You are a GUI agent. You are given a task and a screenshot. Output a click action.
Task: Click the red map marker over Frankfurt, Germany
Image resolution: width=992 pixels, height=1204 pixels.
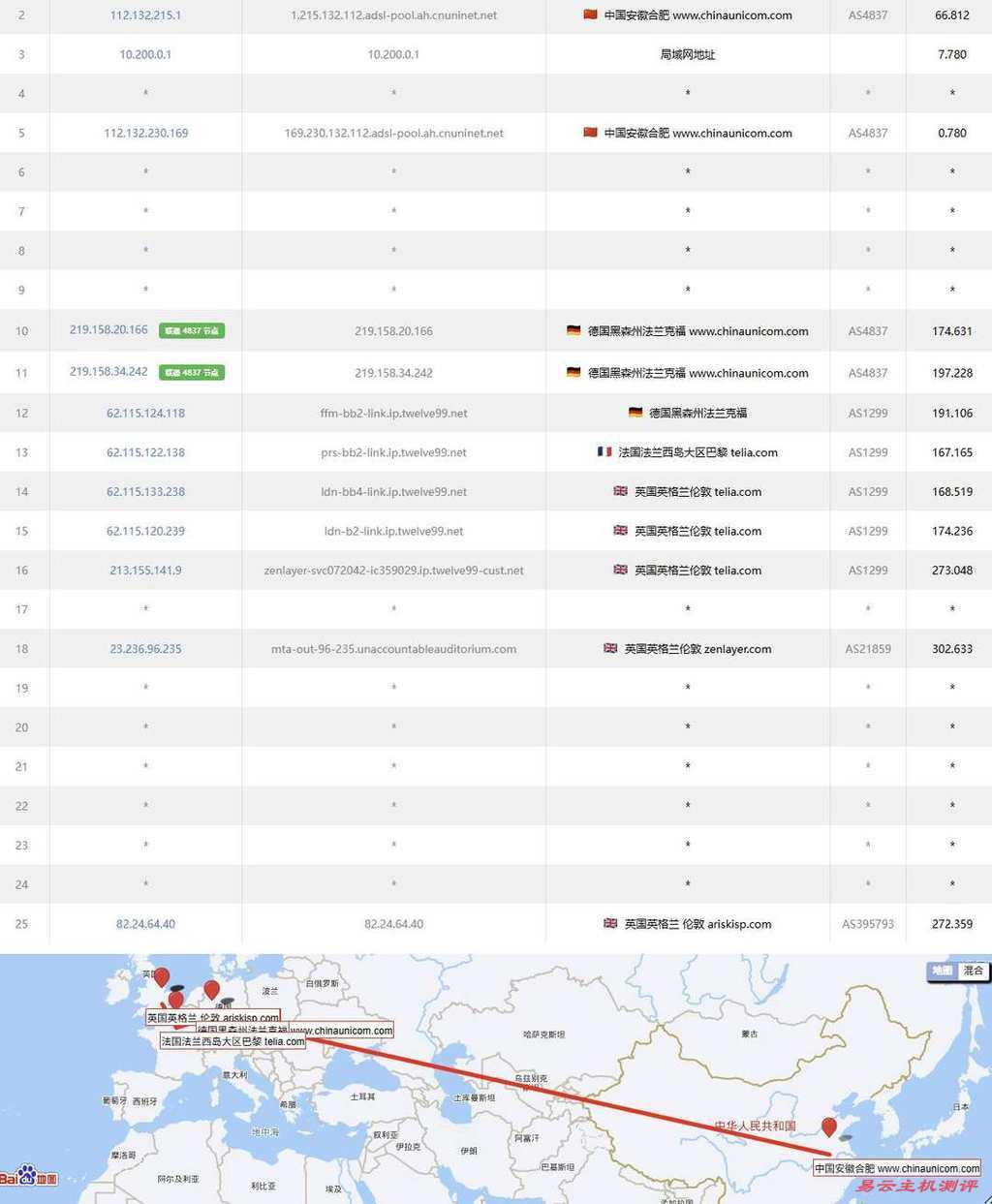[x=211, y=990]
